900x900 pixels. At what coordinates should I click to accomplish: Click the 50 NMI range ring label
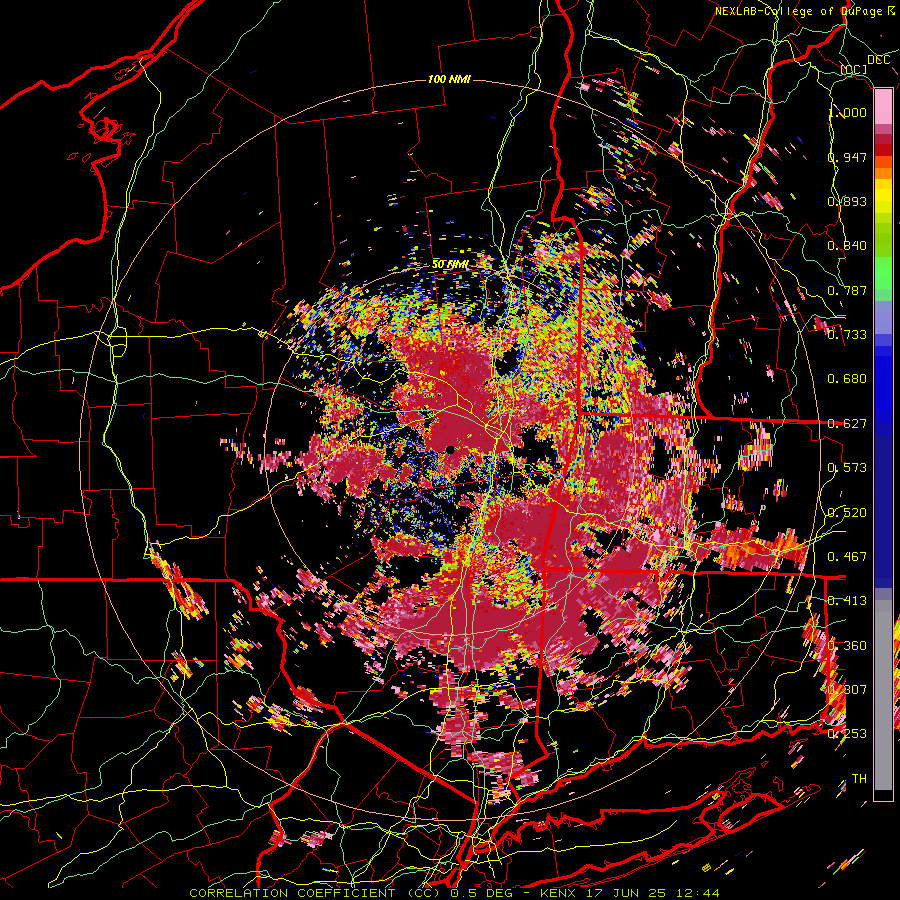[x=450, y=265]
